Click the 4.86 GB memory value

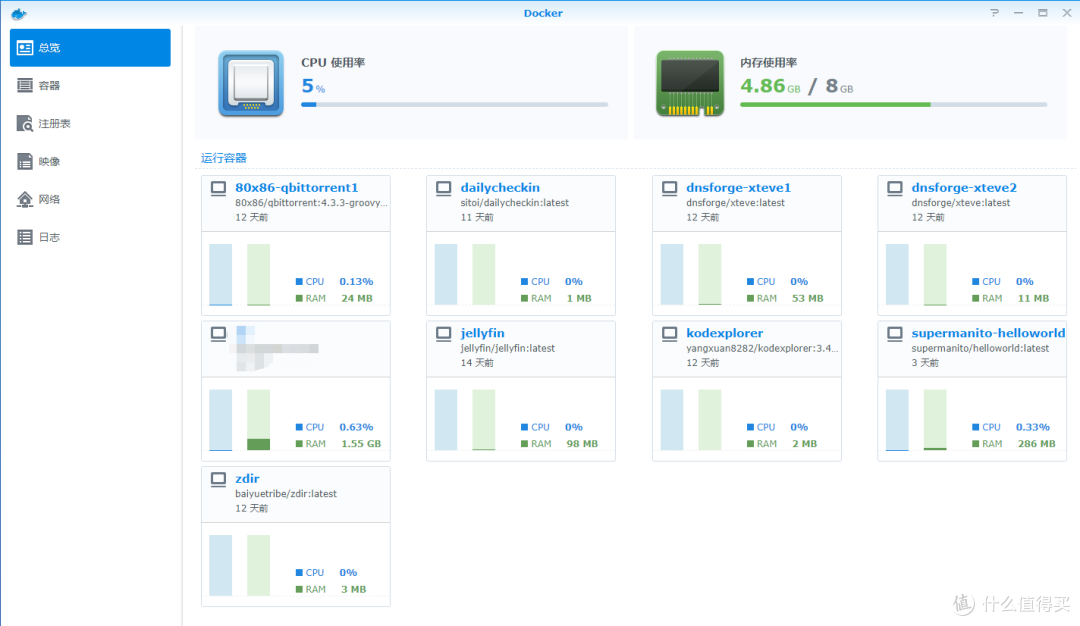tap(770, 86)
